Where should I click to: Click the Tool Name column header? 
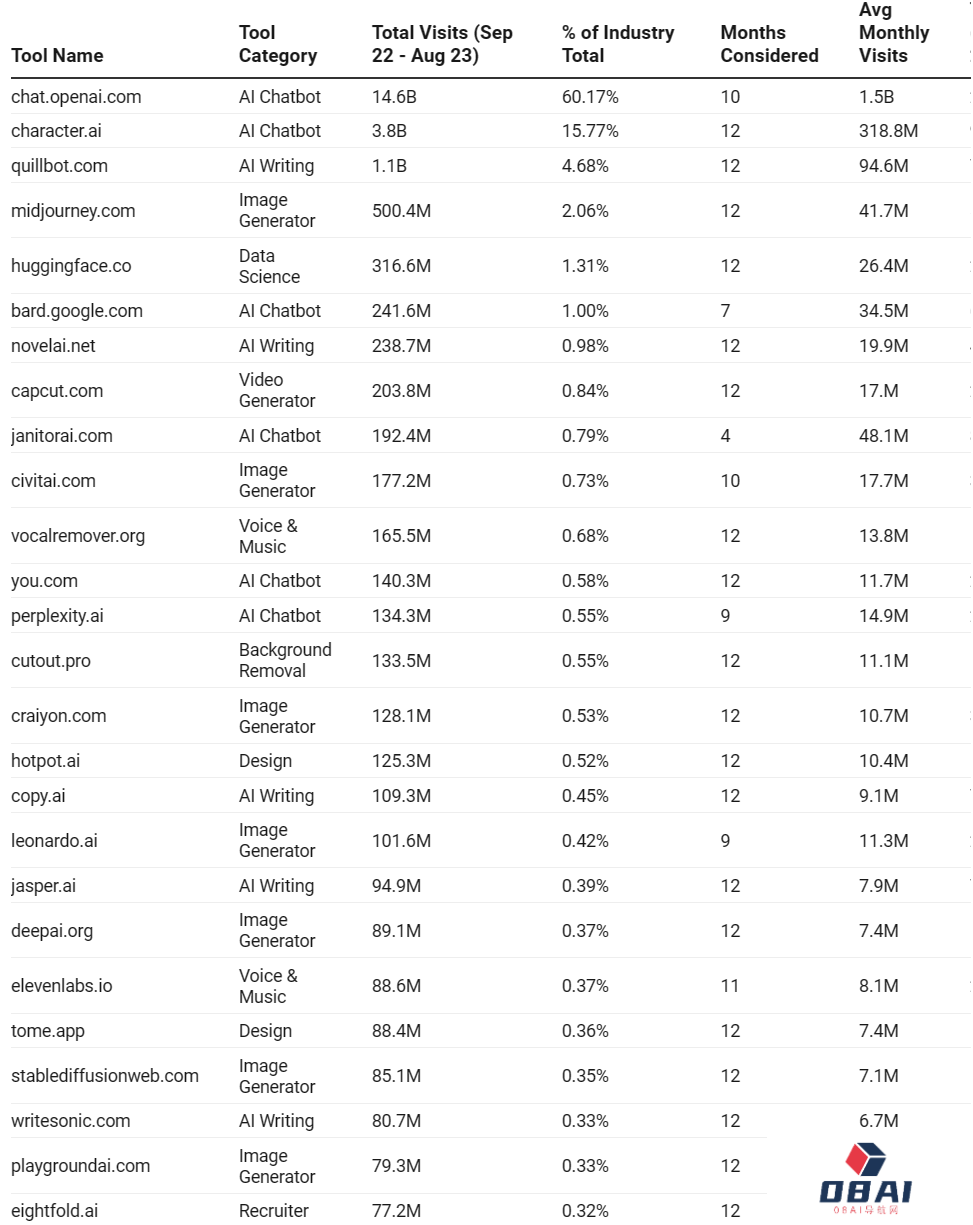coord(57,56)
